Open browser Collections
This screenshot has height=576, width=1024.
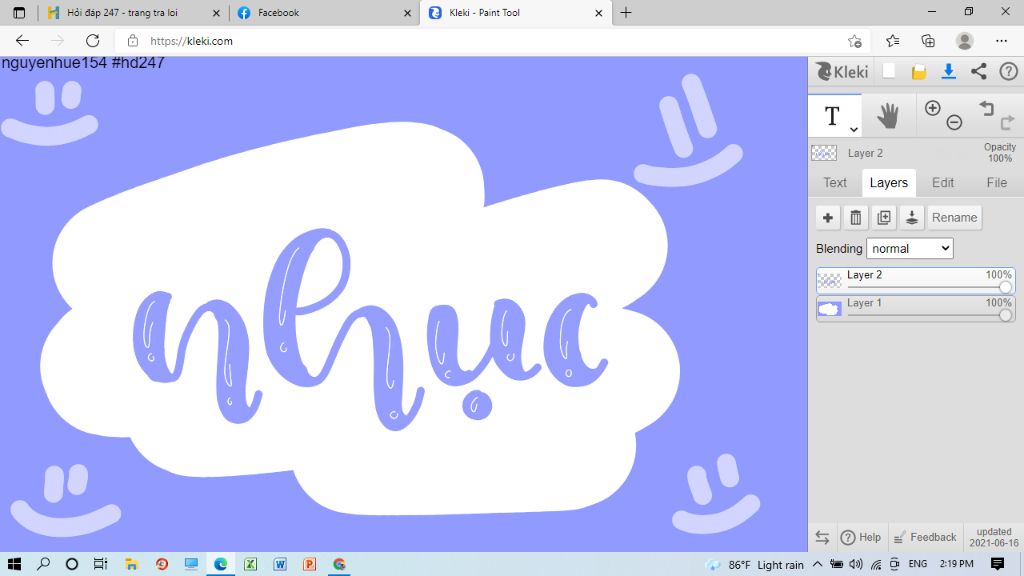(x=928, y=41)
